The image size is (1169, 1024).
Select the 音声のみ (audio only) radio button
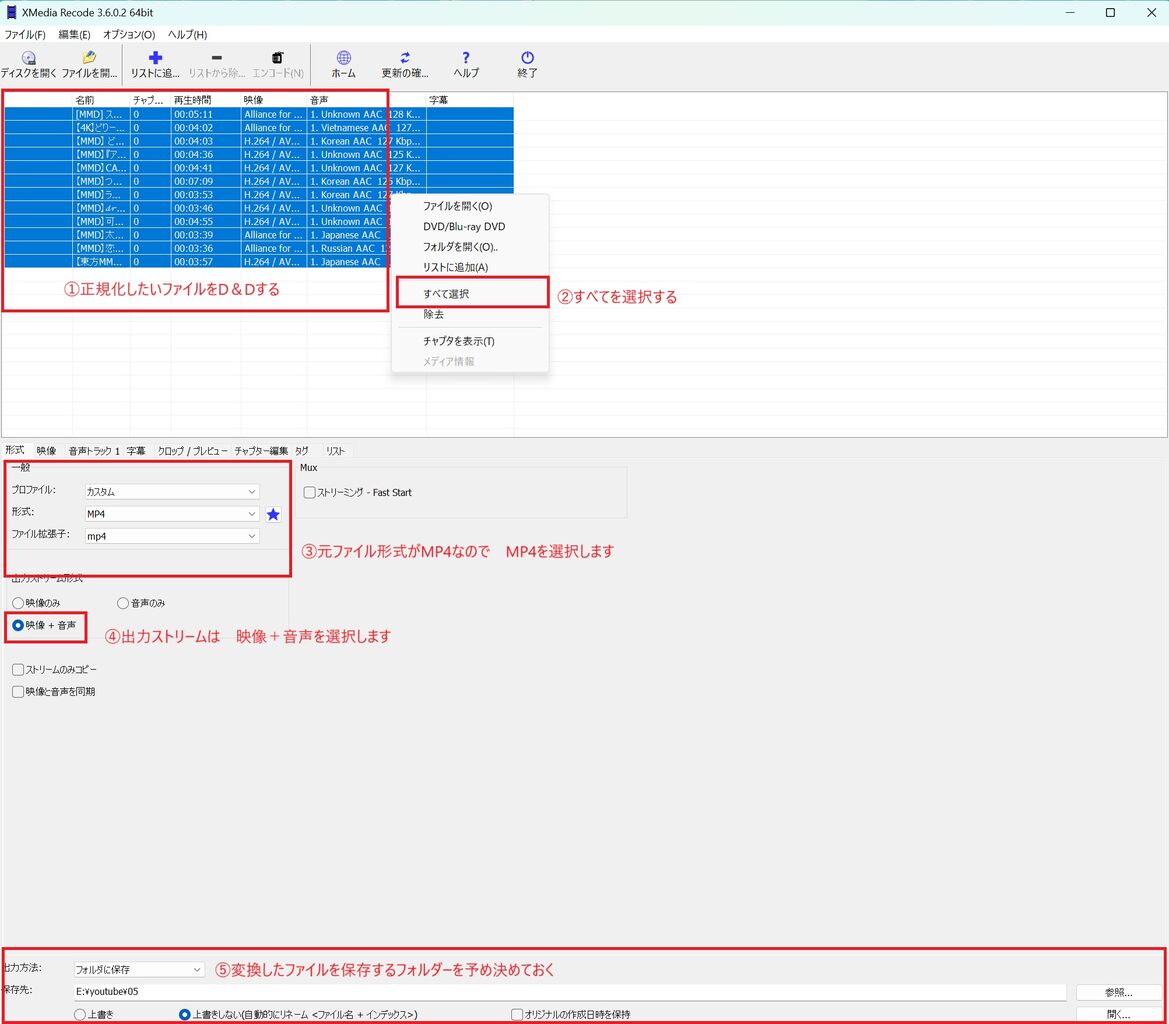tap(123, 603)
